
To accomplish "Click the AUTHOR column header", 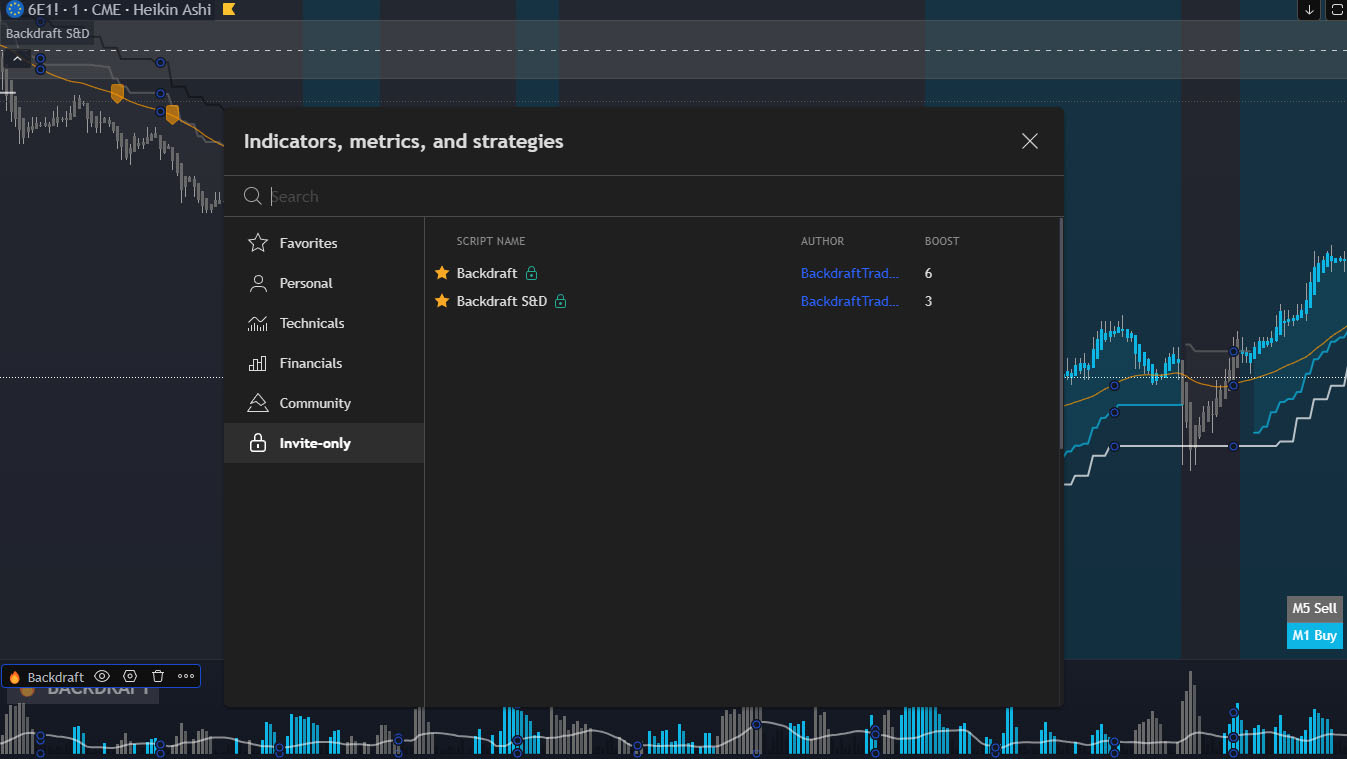I will click(x=822, y=241).
